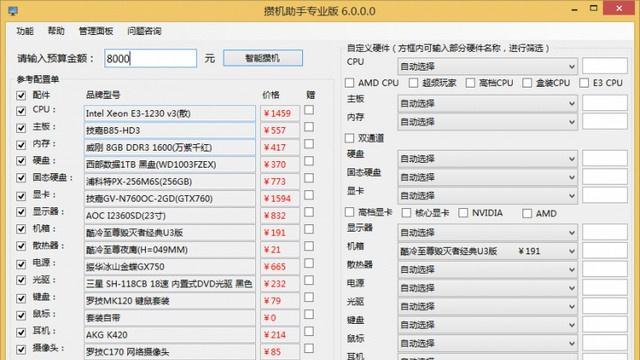
Task: Enable the 超频玩家 checkbox
Action: click(413, 83)
